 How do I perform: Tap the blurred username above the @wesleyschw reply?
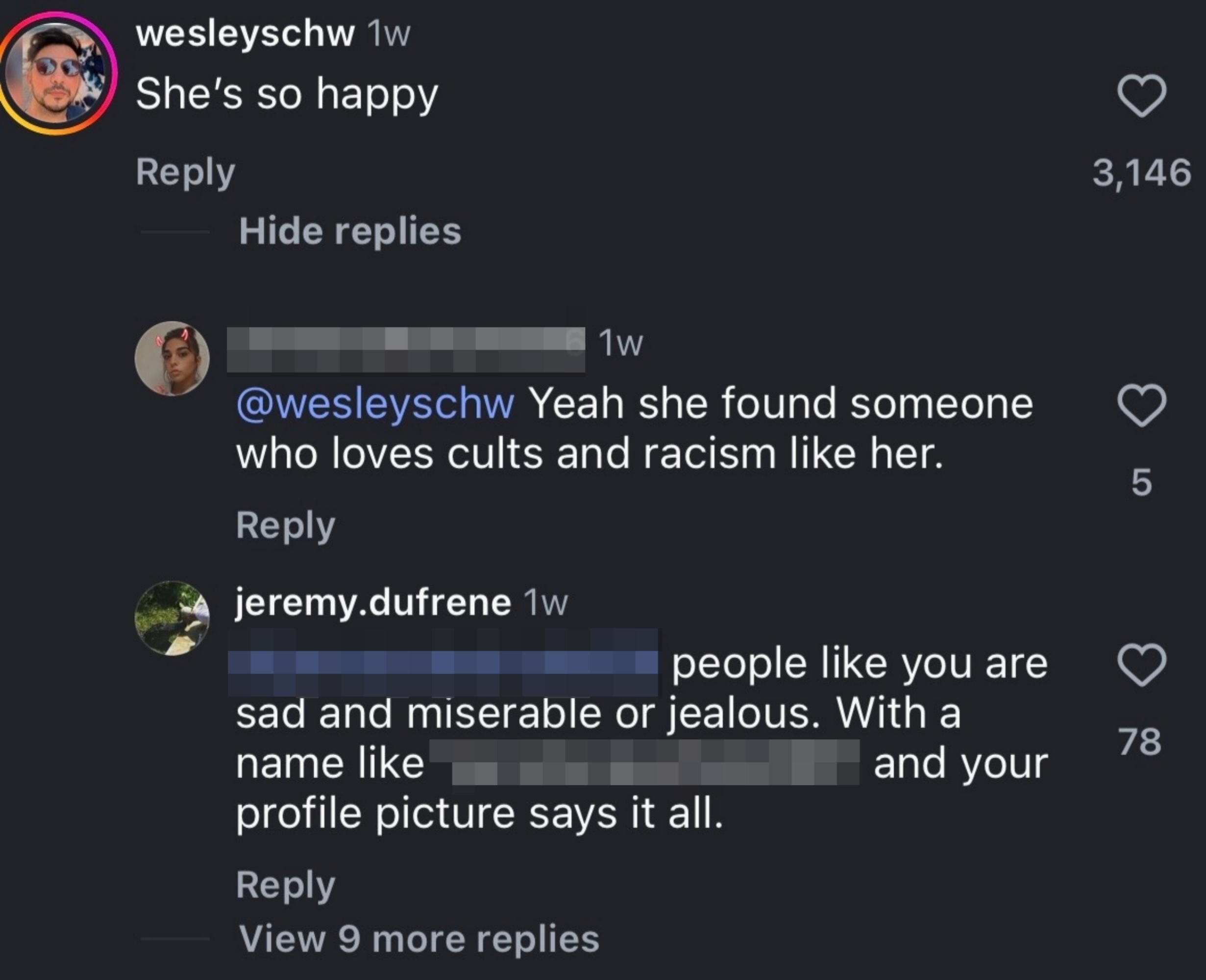(x=406, y=350)
